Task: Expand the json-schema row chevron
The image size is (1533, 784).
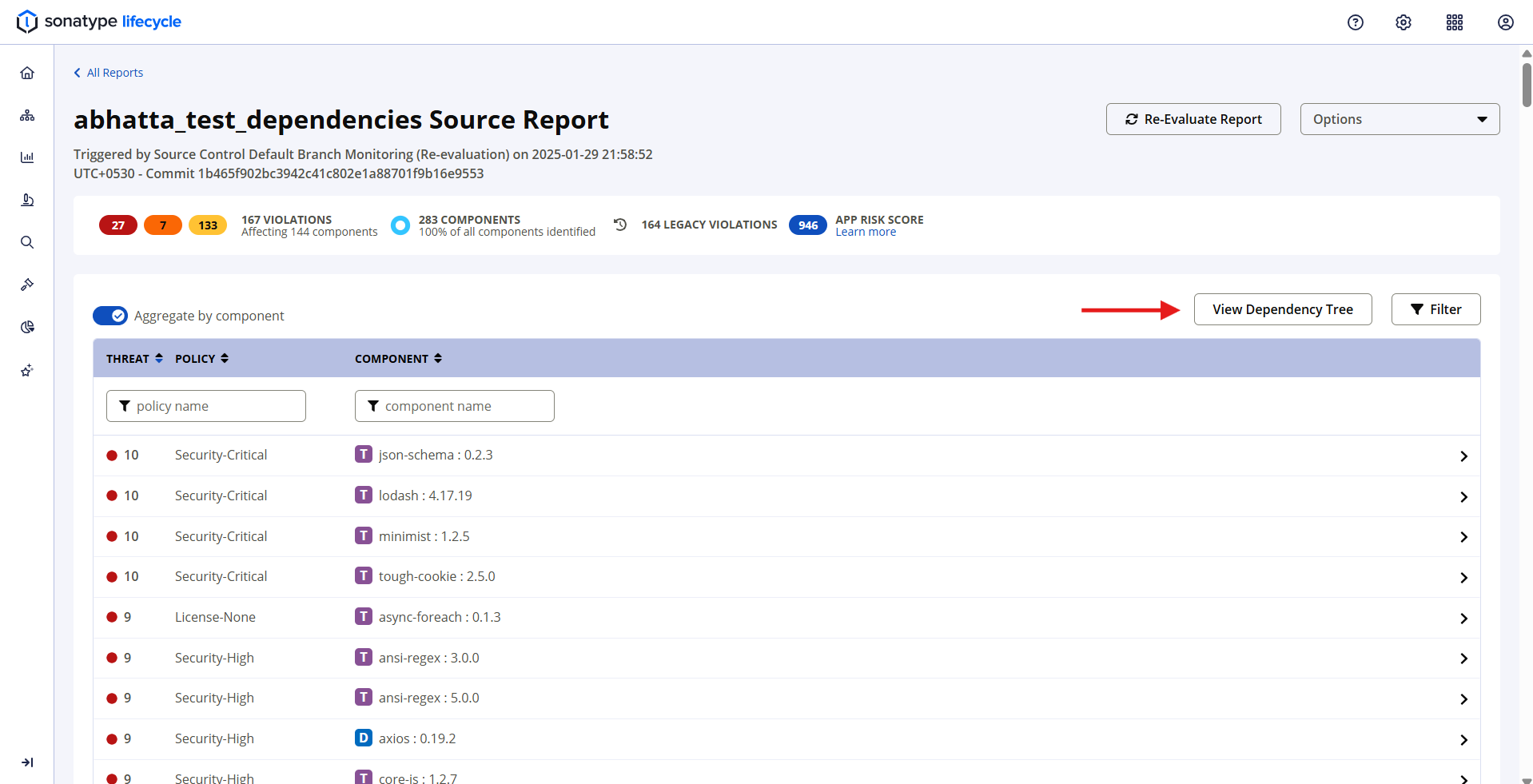Action: click(1463, 456)
